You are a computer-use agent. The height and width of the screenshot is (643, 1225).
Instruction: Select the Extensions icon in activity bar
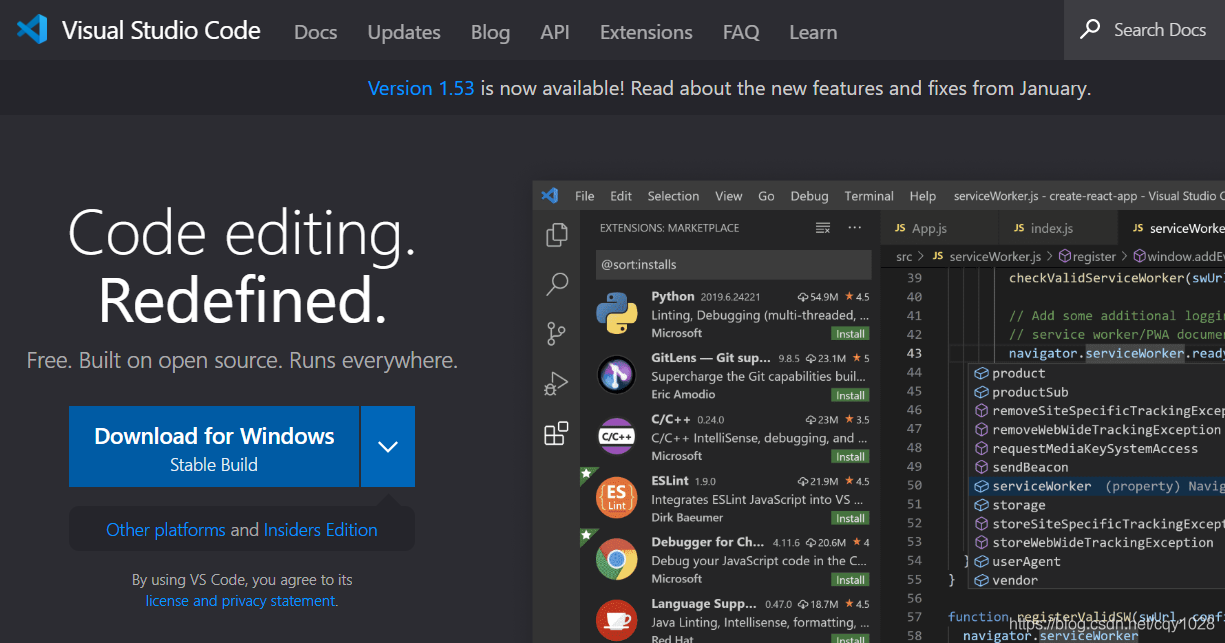[x=556, y=433]
